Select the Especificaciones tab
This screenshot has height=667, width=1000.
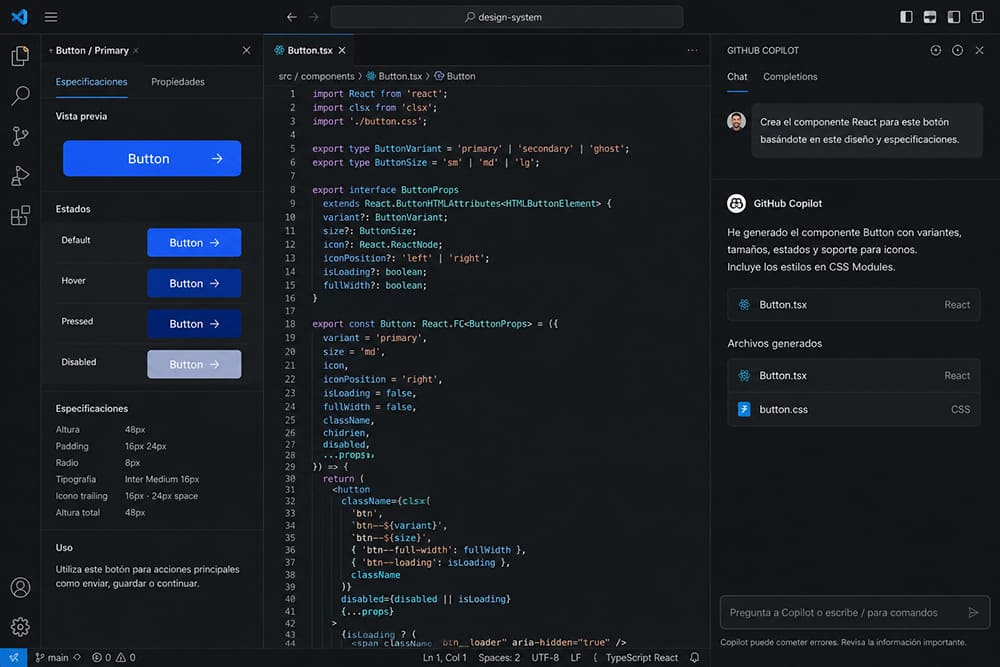tap(91, 82)
